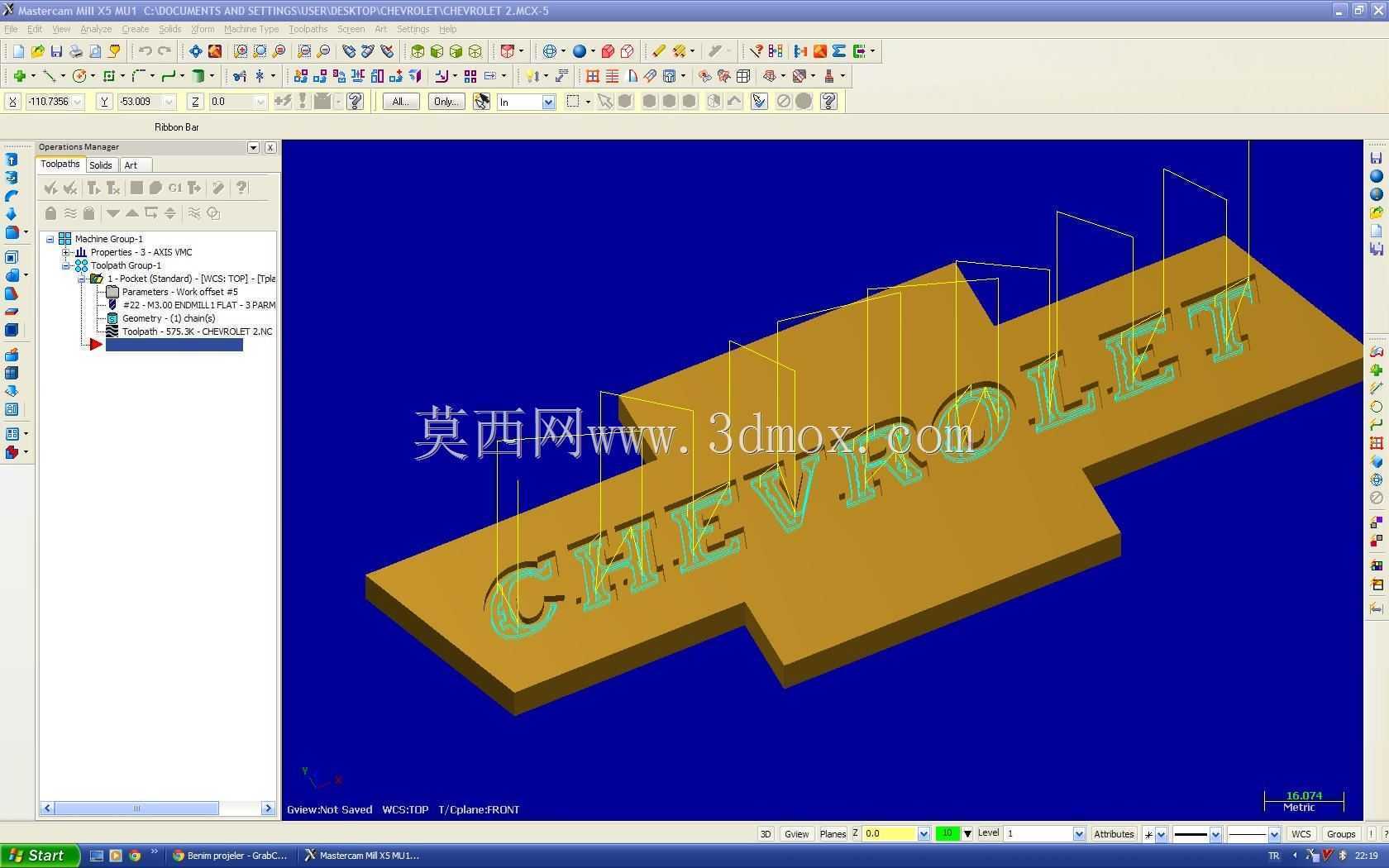The image size is (1389, 868).
Task: Click the Select all operations checkmark icon
Action: tap(50, 188)
